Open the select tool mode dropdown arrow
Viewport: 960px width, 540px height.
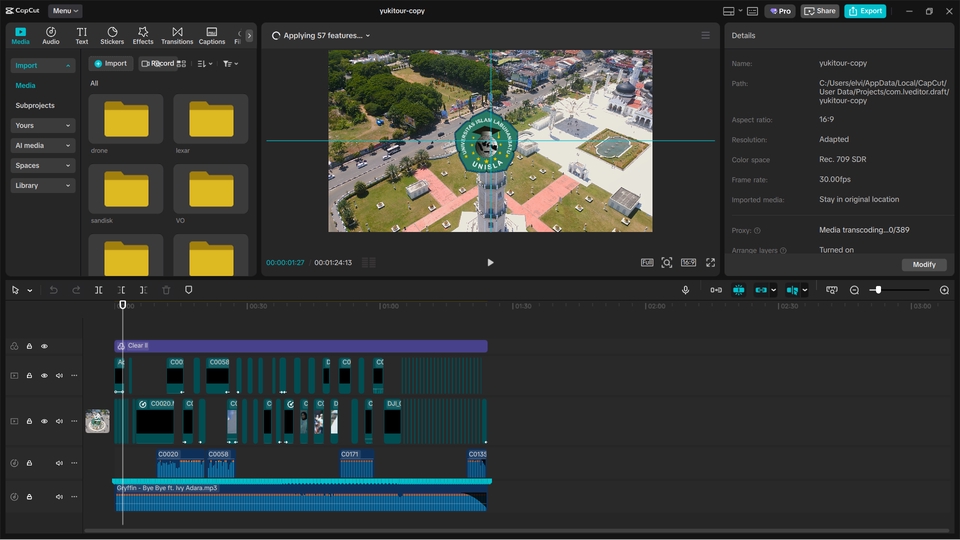(x=29, y=291)
